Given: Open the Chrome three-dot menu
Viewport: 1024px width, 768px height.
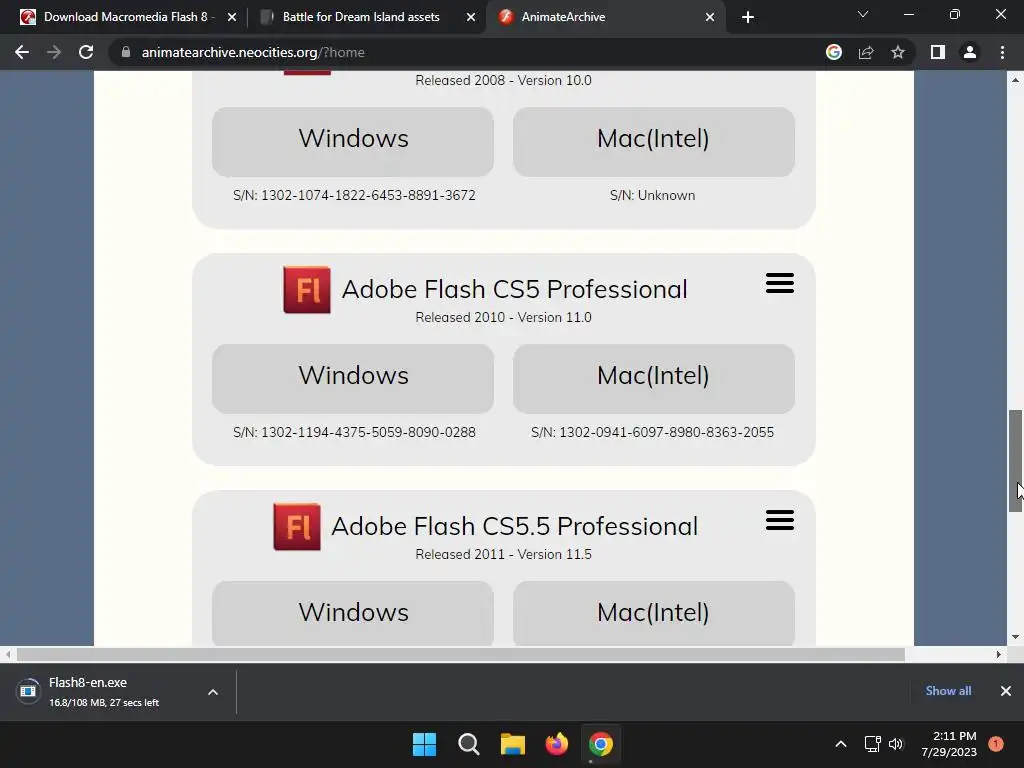Looking at the screenshot, I should coord(1002,52).
